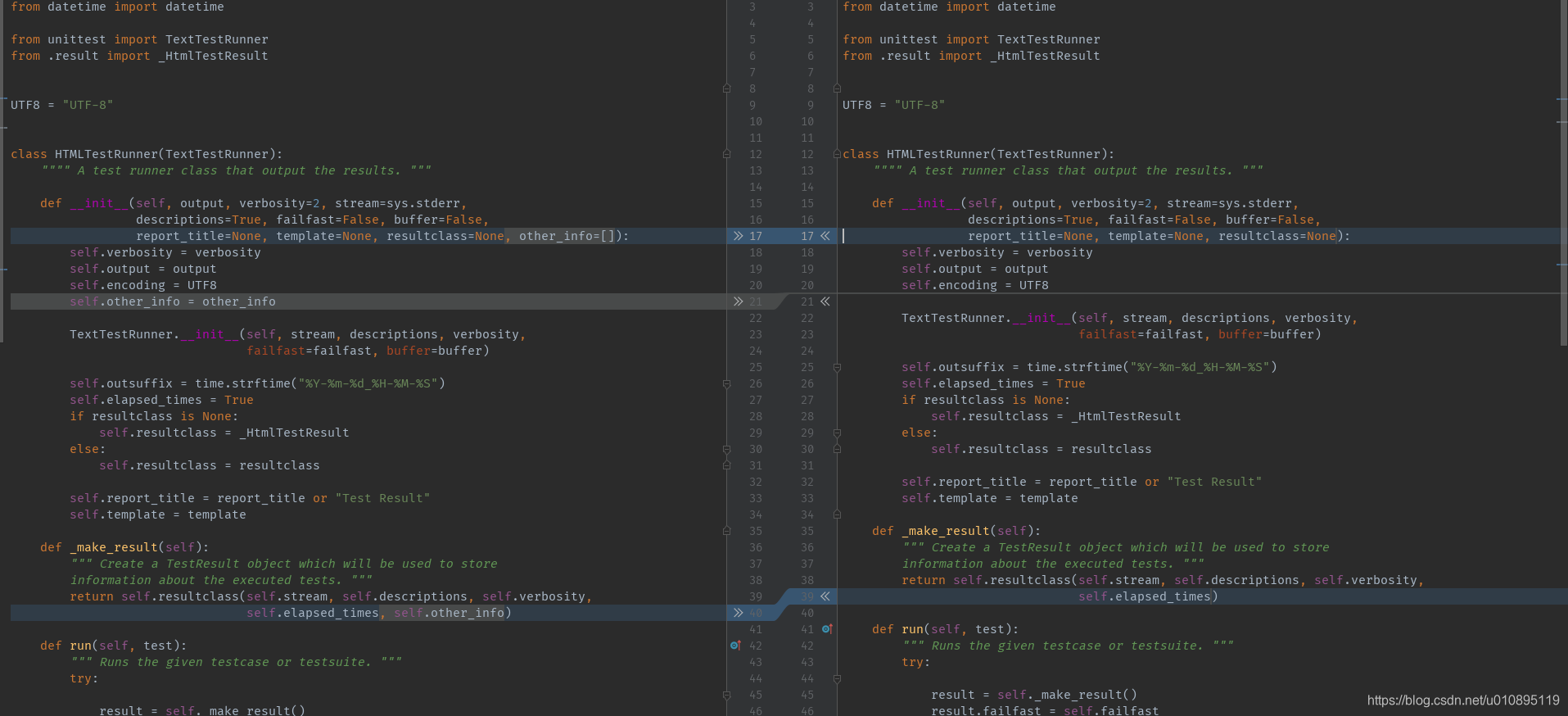
Task: Apply left other_info change at line 21 rightward
Action: coord(738,301)
